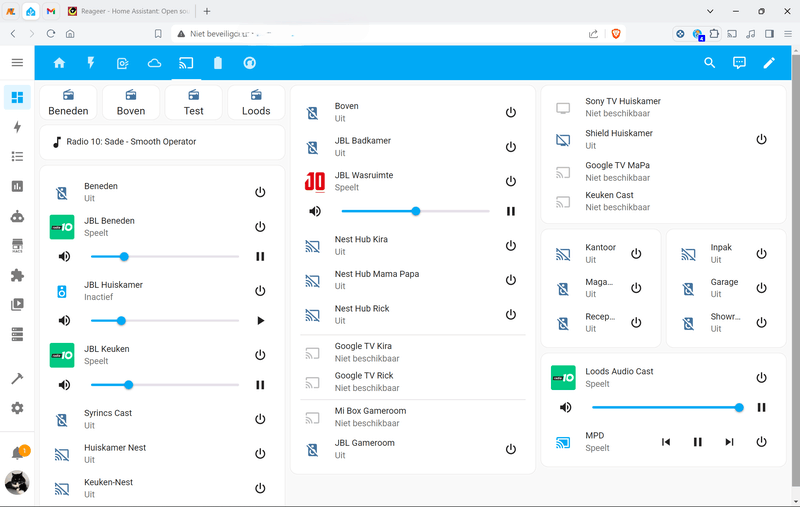Mute JBL Wasruimte speaker icon
This screenshot has height=507, width=800.
click(x=315, y=211)
